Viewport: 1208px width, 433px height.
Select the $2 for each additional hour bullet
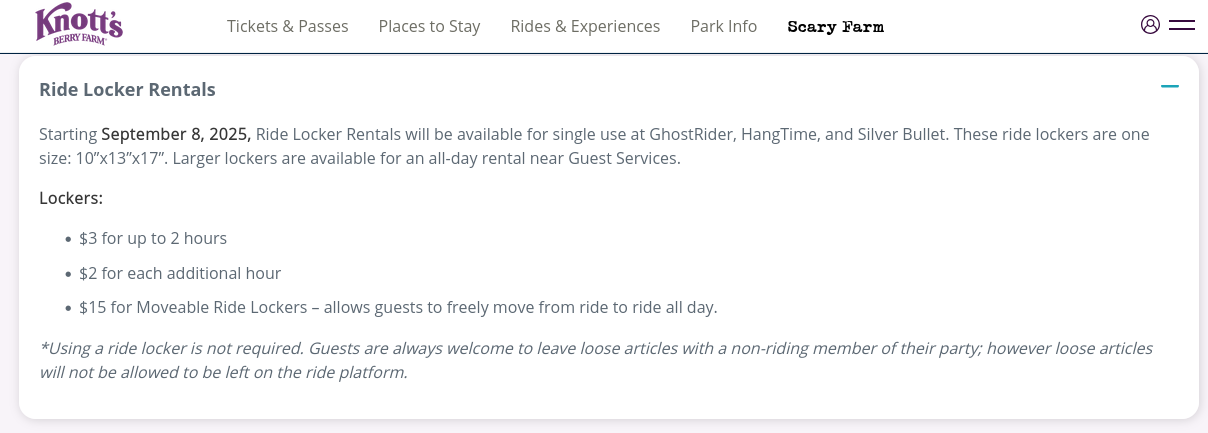[x=180, y=273]
